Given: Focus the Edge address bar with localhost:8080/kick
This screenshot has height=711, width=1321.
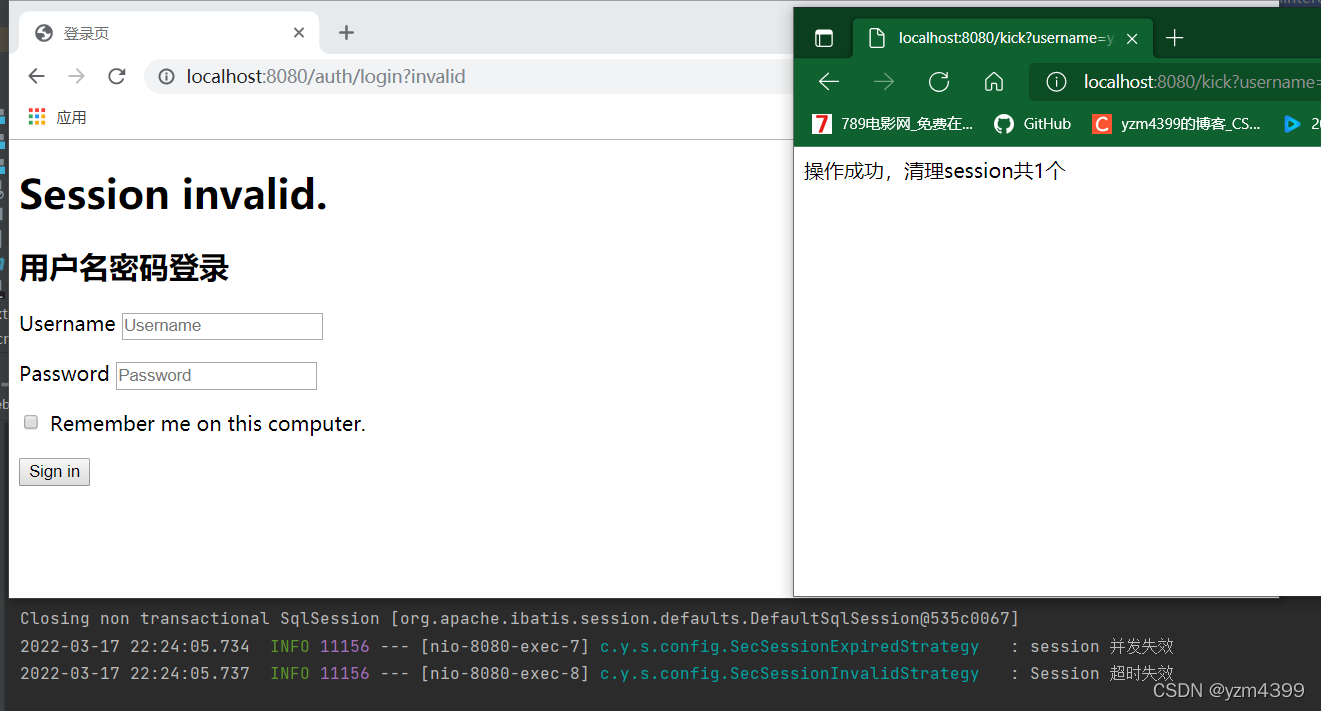Looking at the screenshot, I should tap(1175, 82).
